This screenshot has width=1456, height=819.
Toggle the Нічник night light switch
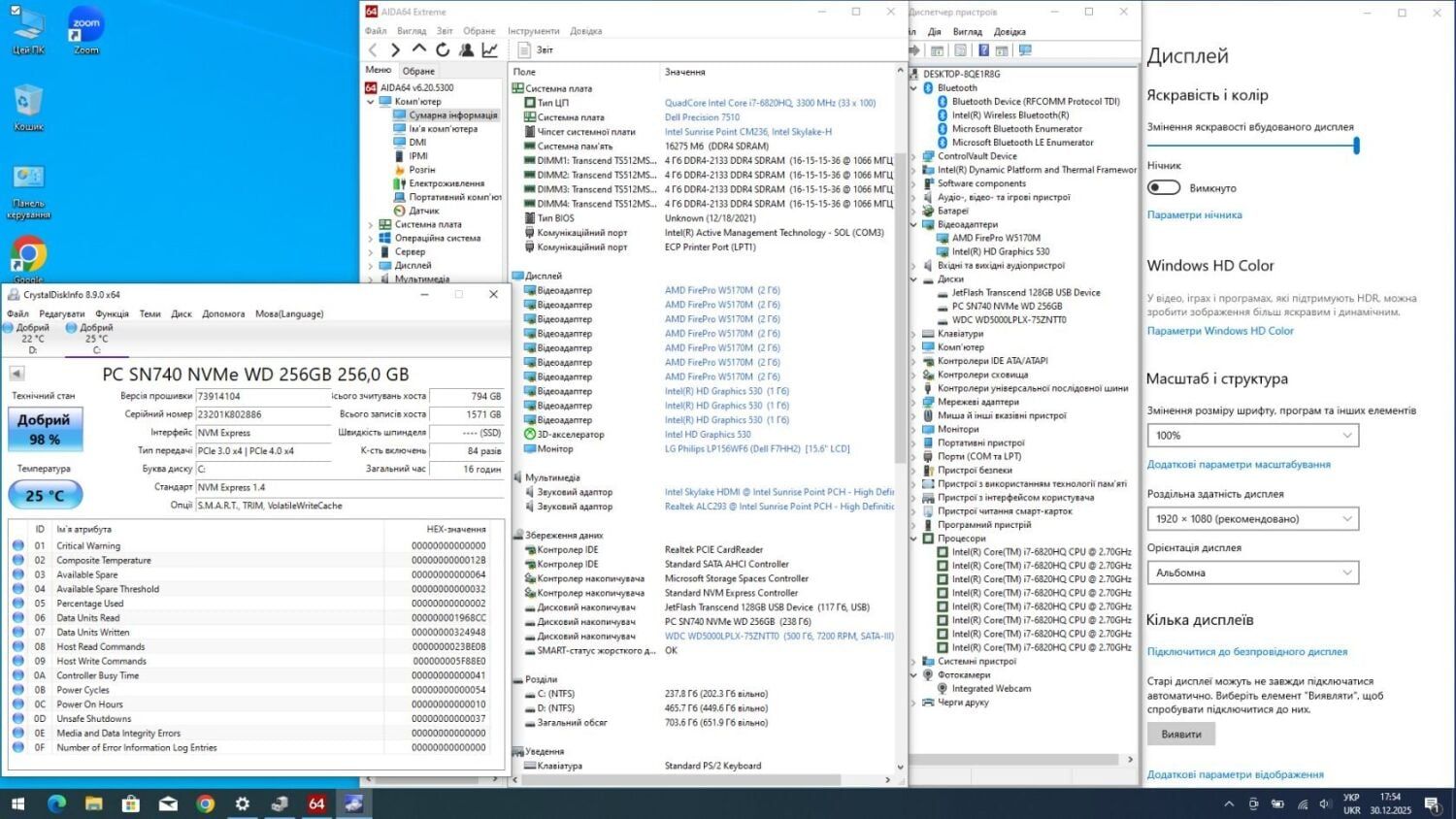tap(1164, 187)
